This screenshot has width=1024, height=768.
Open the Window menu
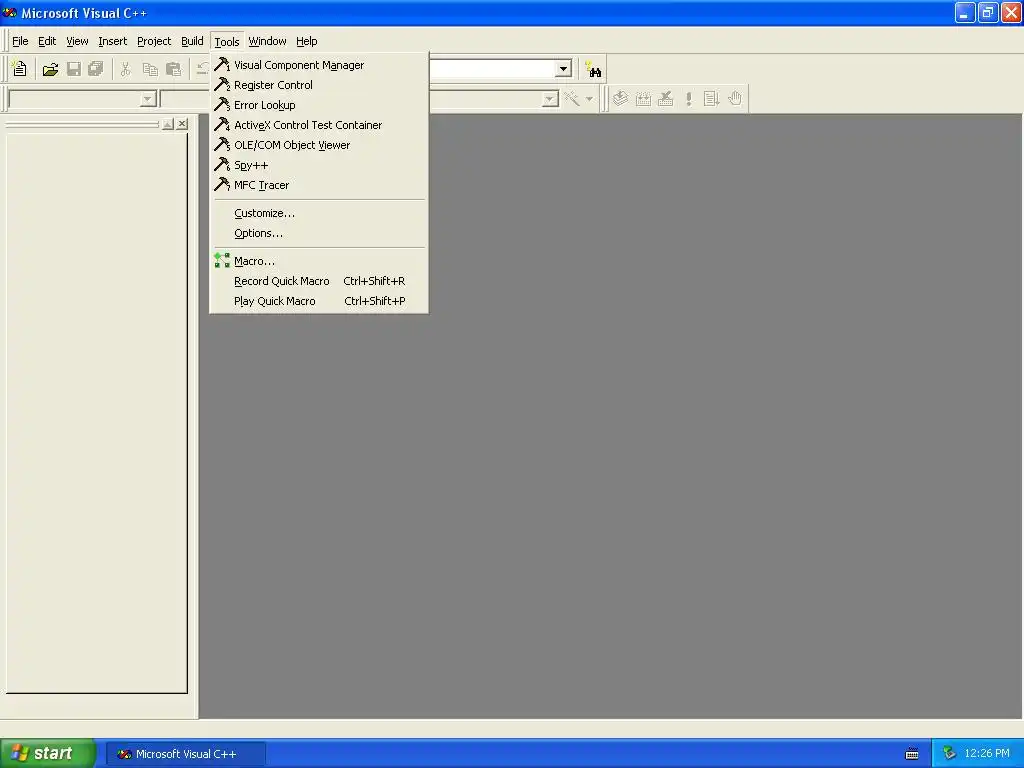tap(267, 41)
